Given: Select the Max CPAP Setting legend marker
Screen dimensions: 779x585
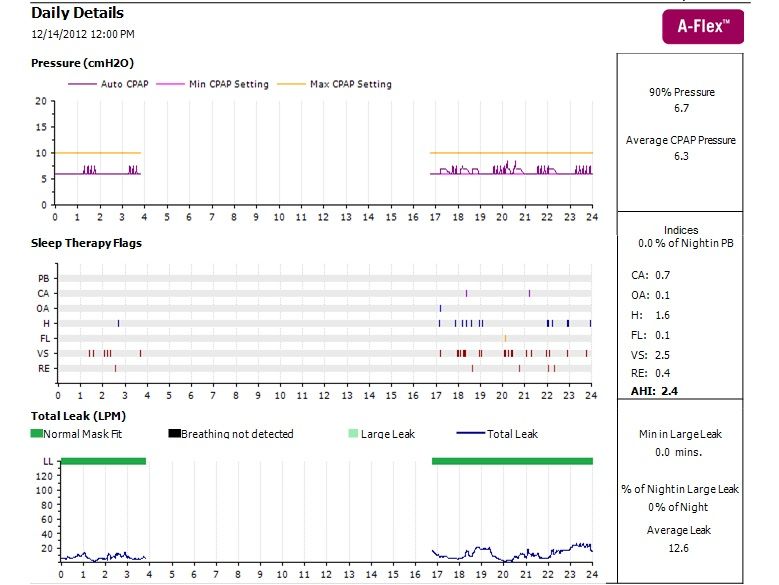Looking at the screenshot, I should 290,84.
